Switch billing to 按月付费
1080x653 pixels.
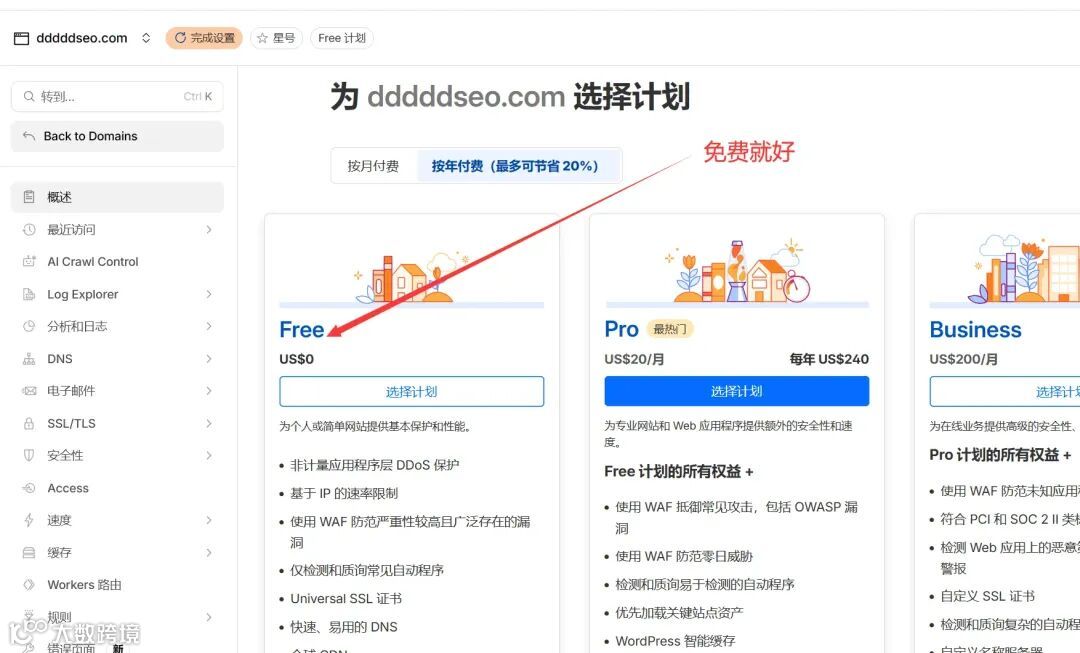click(x=373, y=166)
